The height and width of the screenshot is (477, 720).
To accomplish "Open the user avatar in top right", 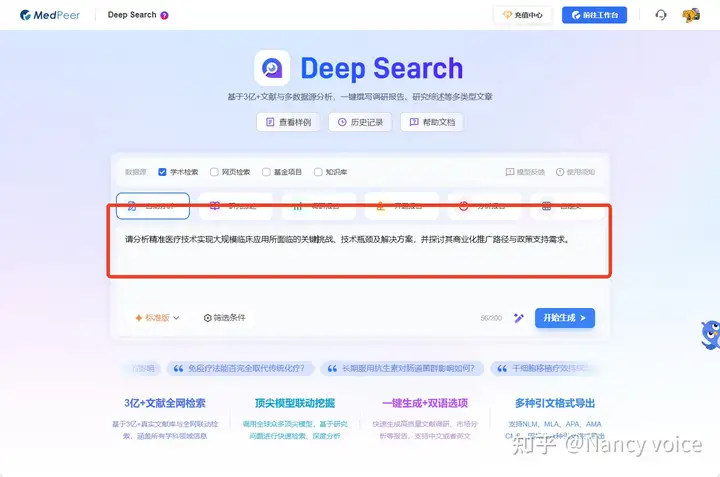I will point(691,15).
